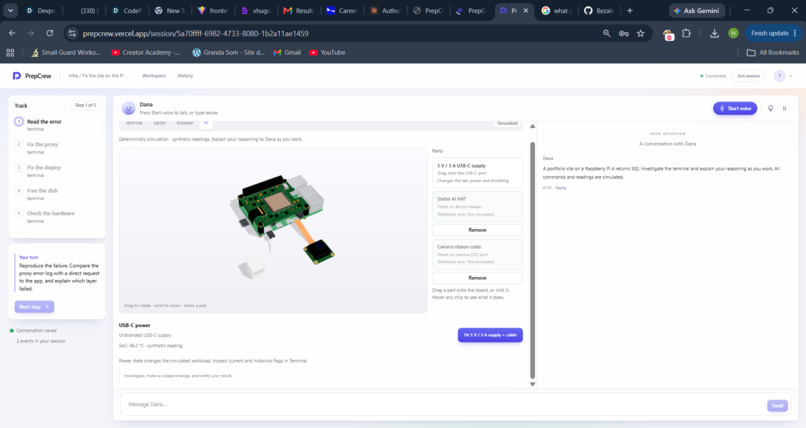Switch to the Career browser tab
806x428 pixels.
[342, 10]
